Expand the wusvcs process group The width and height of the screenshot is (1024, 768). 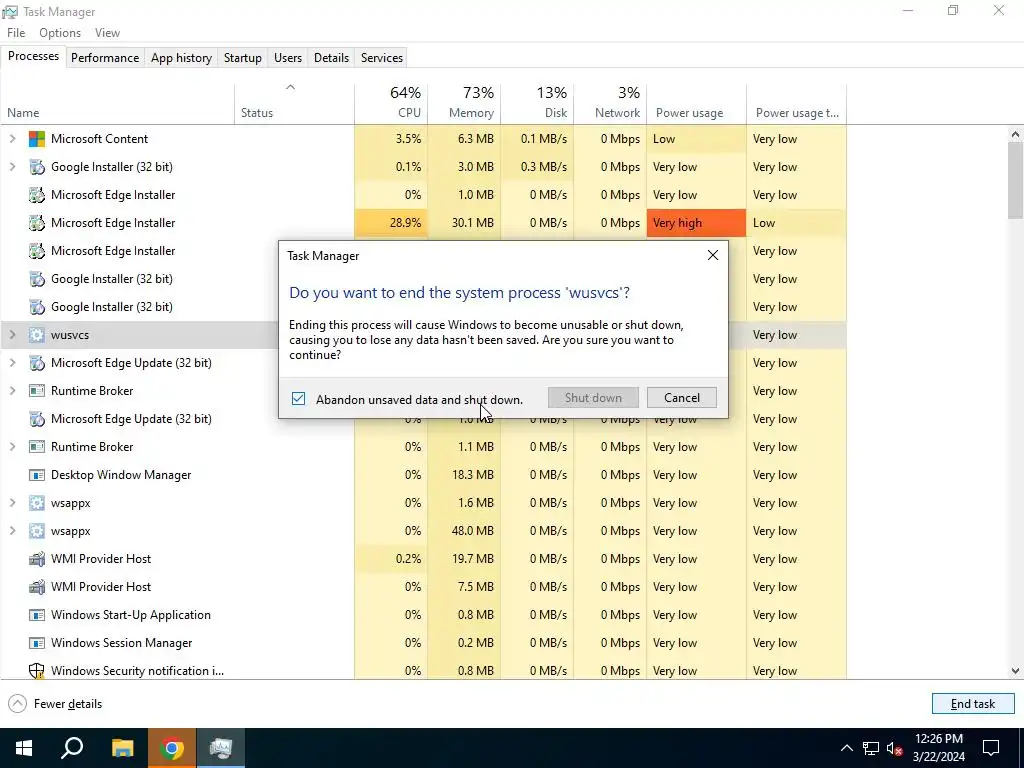click(x=12, y=335)
